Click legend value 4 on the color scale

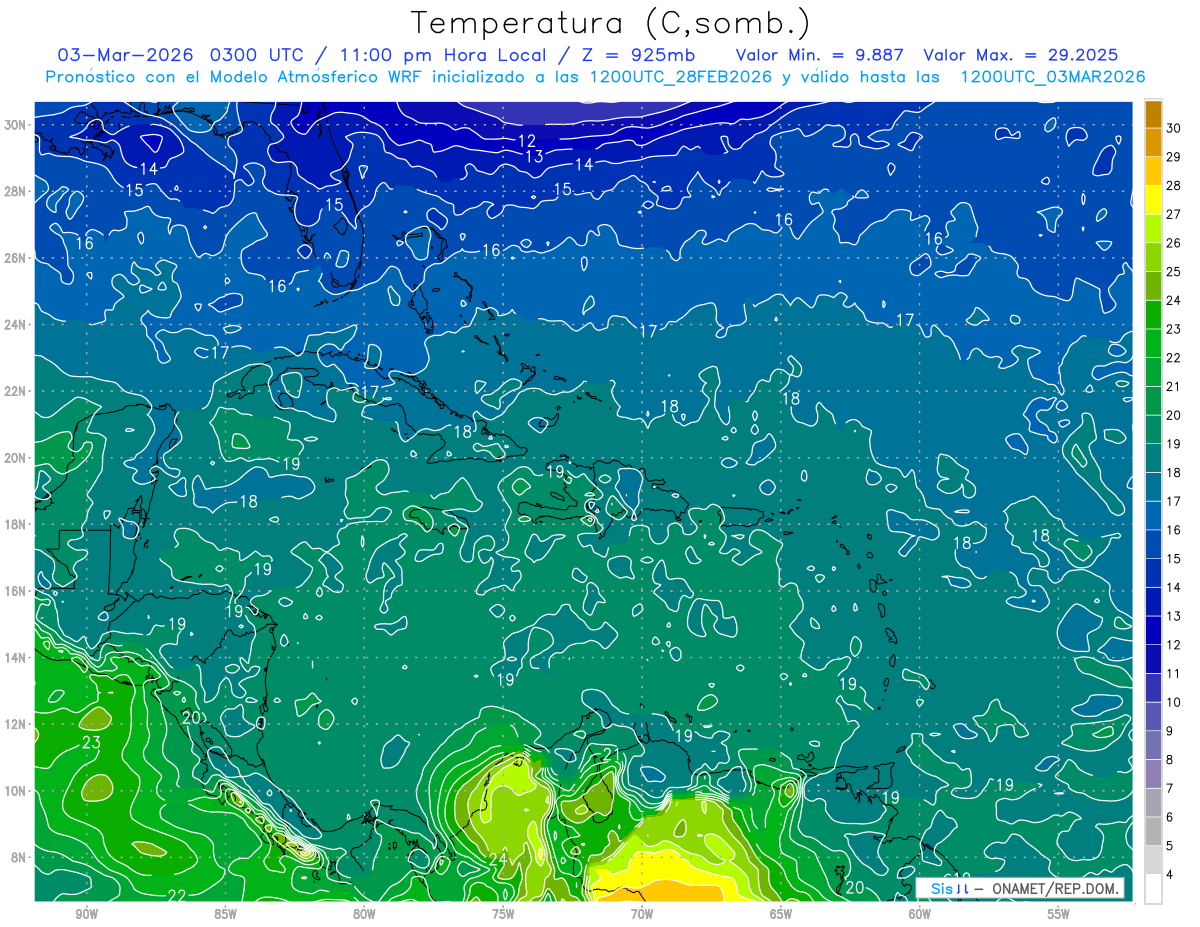[1171, 874]
